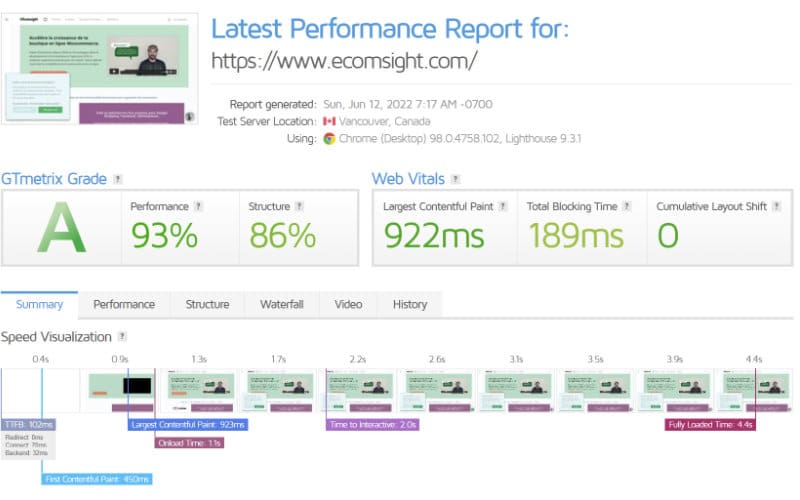Click the 922ms LCP value
The height and width of the screenshot is (500, 800).
434,236
